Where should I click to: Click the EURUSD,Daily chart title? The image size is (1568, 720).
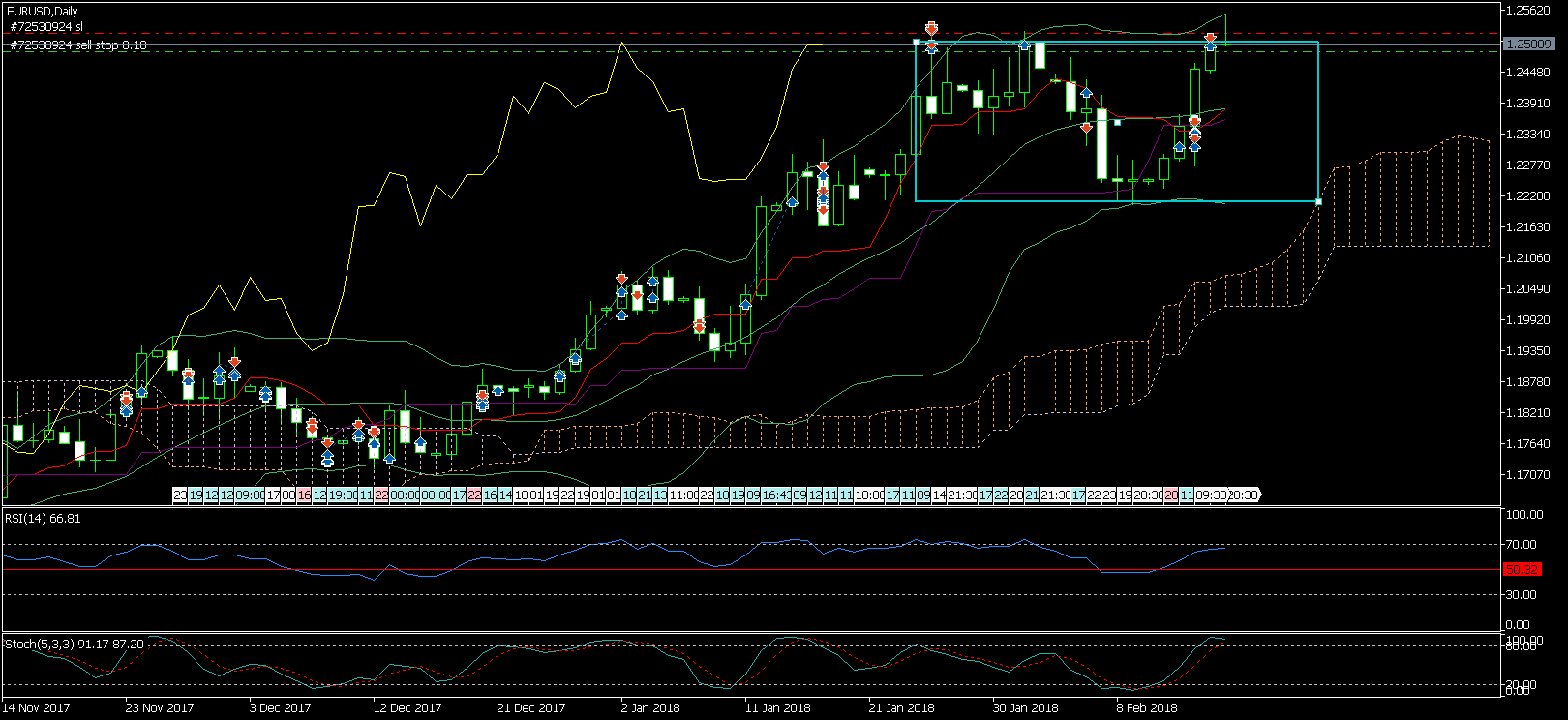coord(44,12)
